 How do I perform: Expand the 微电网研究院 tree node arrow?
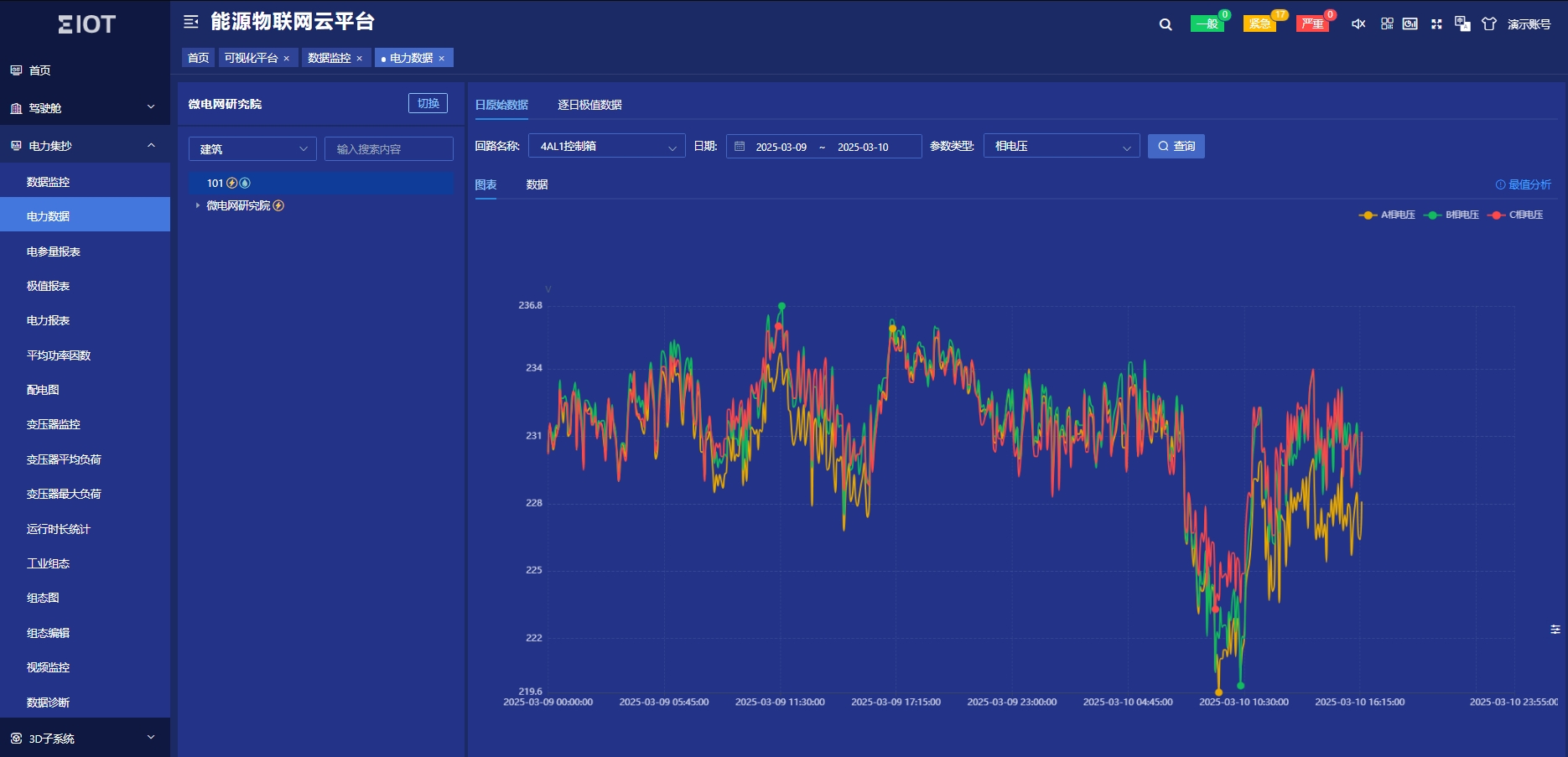point(198,205)
